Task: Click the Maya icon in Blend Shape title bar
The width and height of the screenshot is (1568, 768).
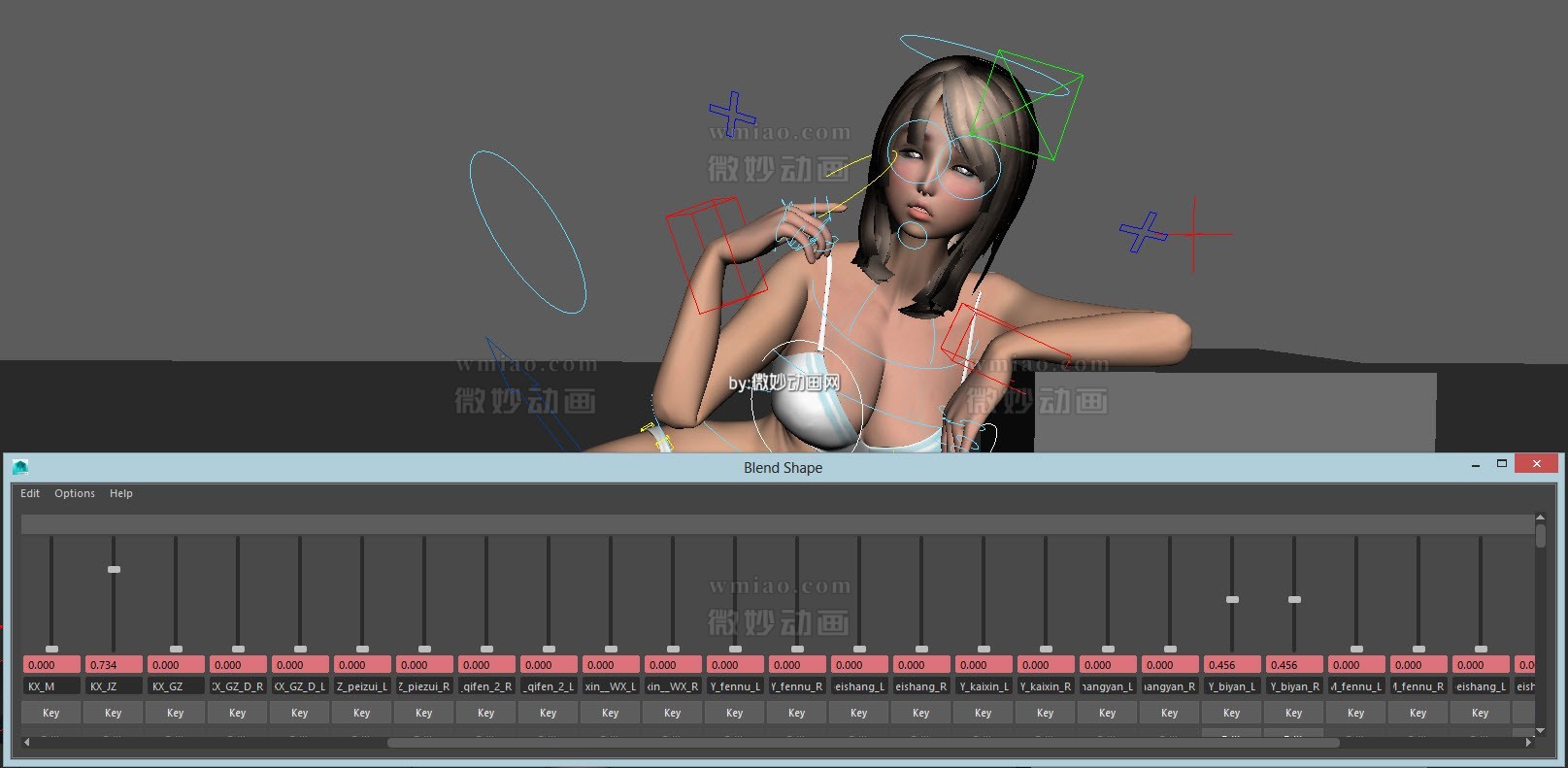Action: pyautogui.click(x=20, y=467)
